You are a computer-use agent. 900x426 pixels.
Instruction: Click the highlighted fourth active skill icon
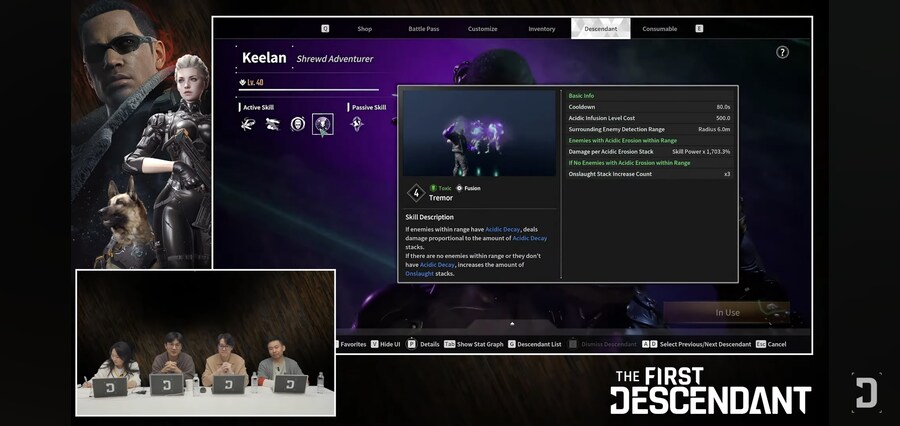323,124
